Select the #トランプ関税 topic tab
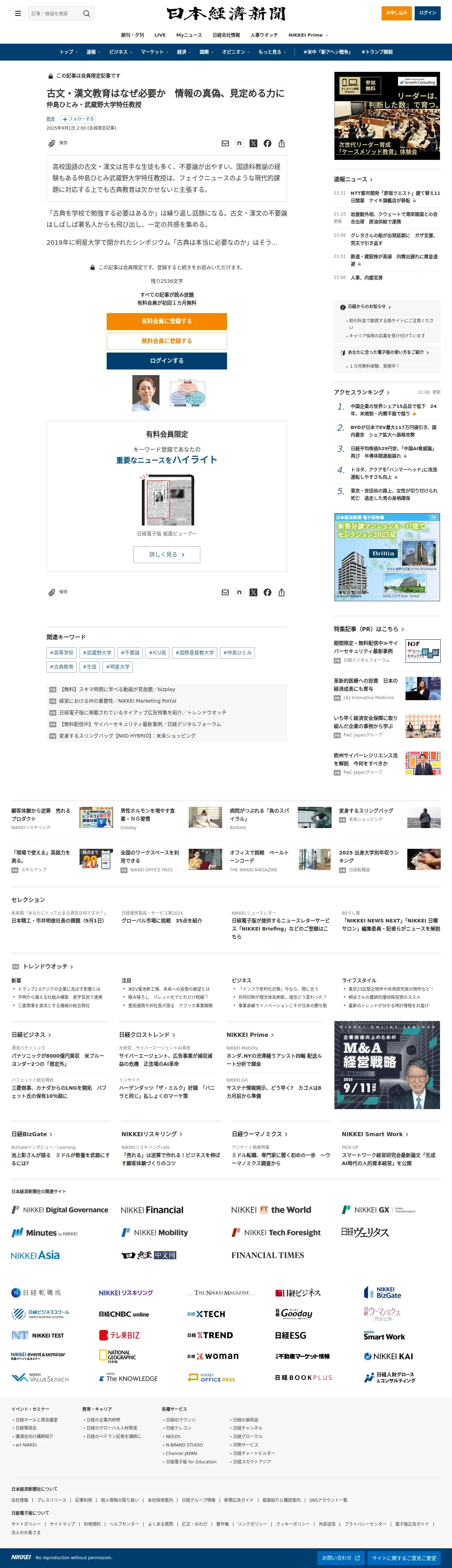 coord(377,52)
